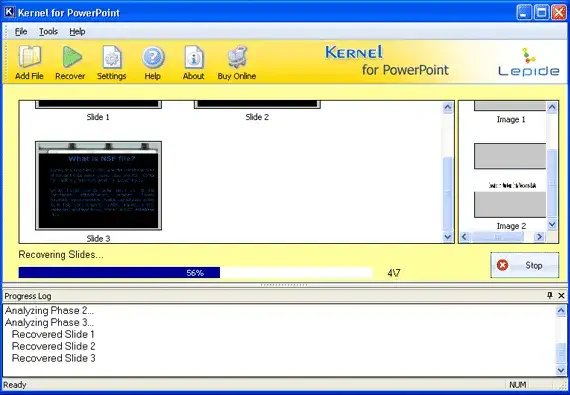Open Help from the toolbar icon

[153, 62]
